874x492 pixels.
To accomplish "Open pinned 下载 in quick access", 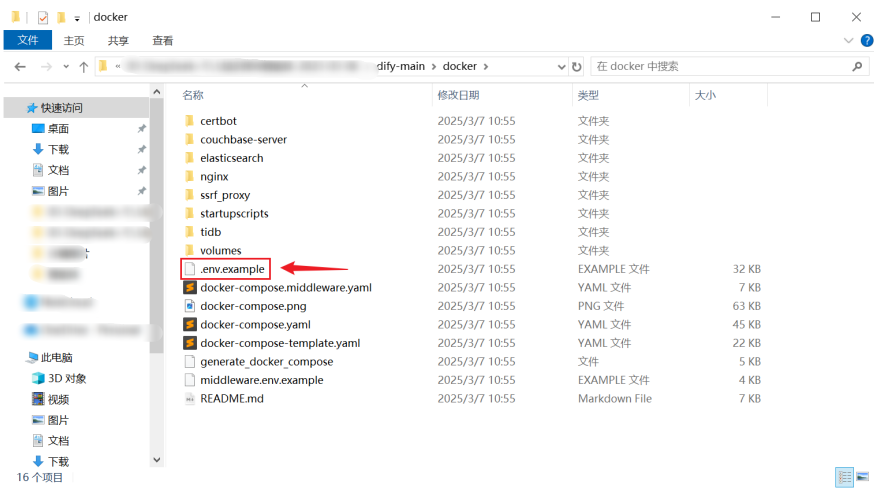I will [58, 149].
